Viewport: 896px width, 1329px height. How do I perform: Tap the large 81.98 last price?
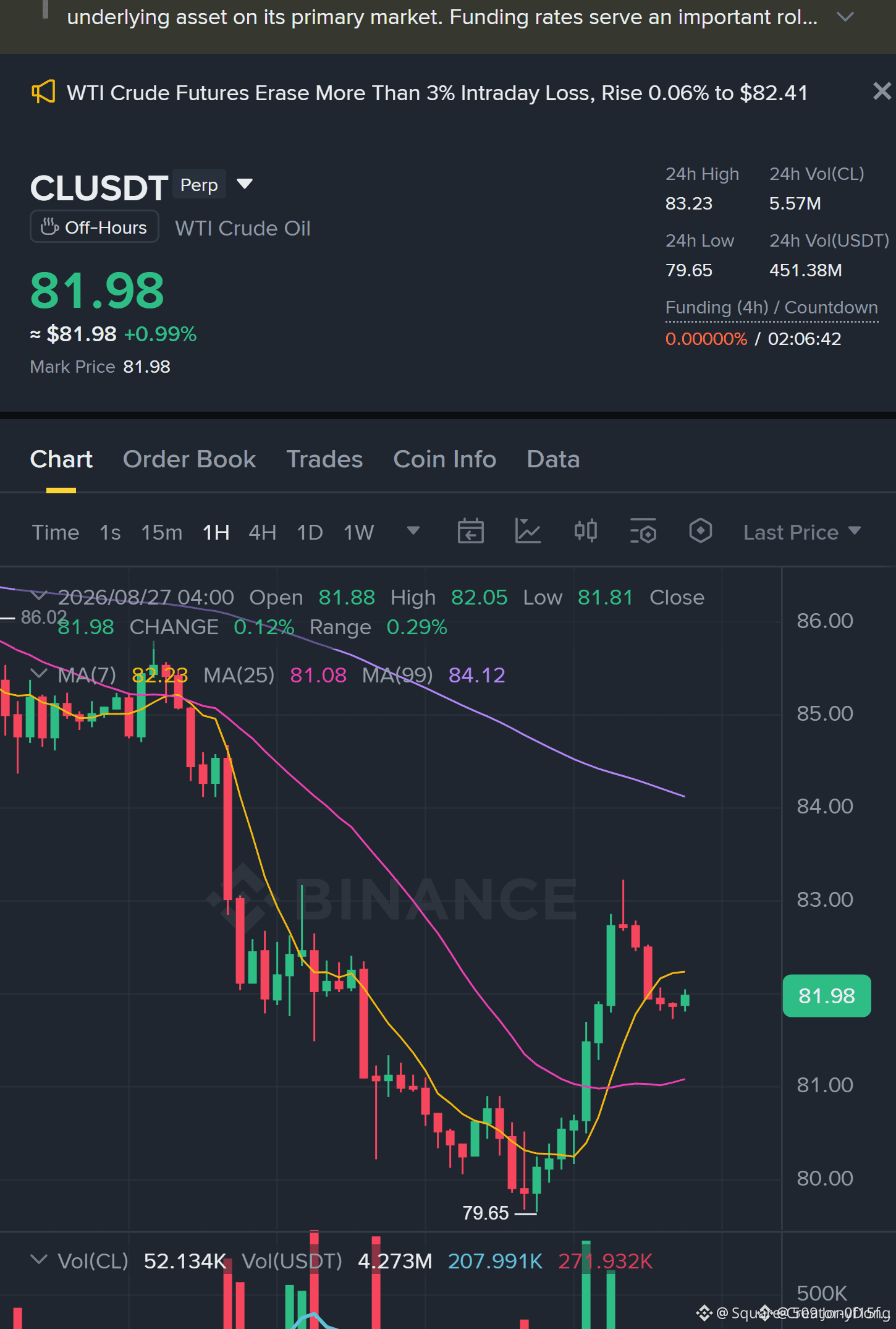pyautogui.click(x=97, y=291)
